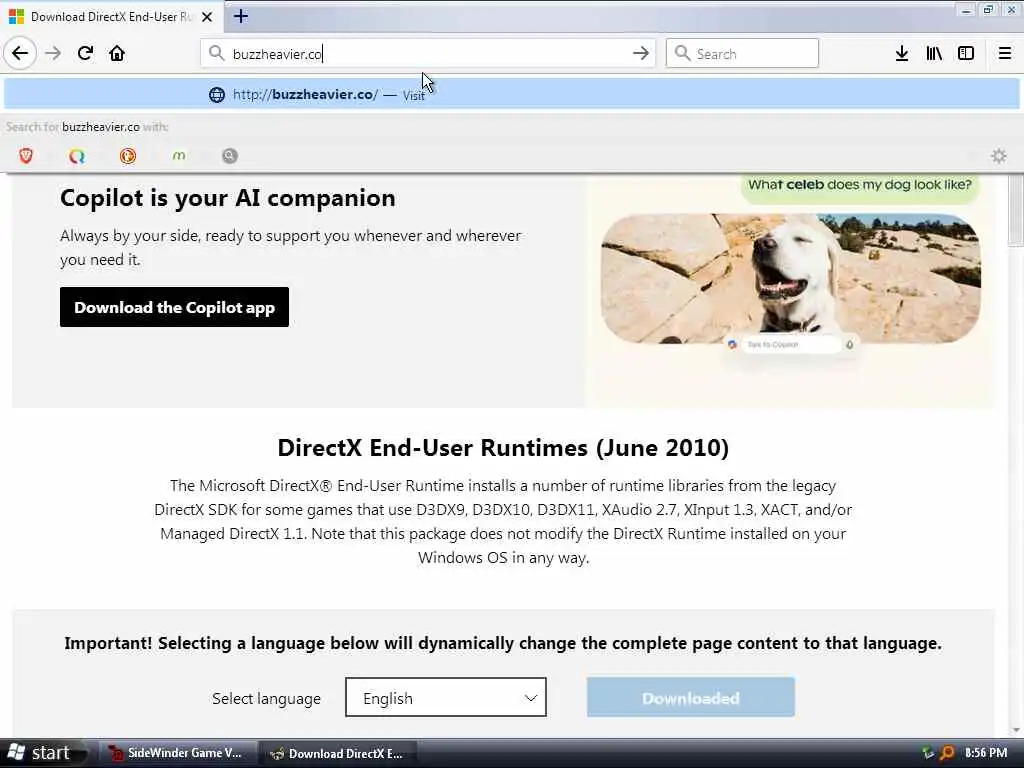
Task: Close the Download DirectX tab
Action: [207, 17]
